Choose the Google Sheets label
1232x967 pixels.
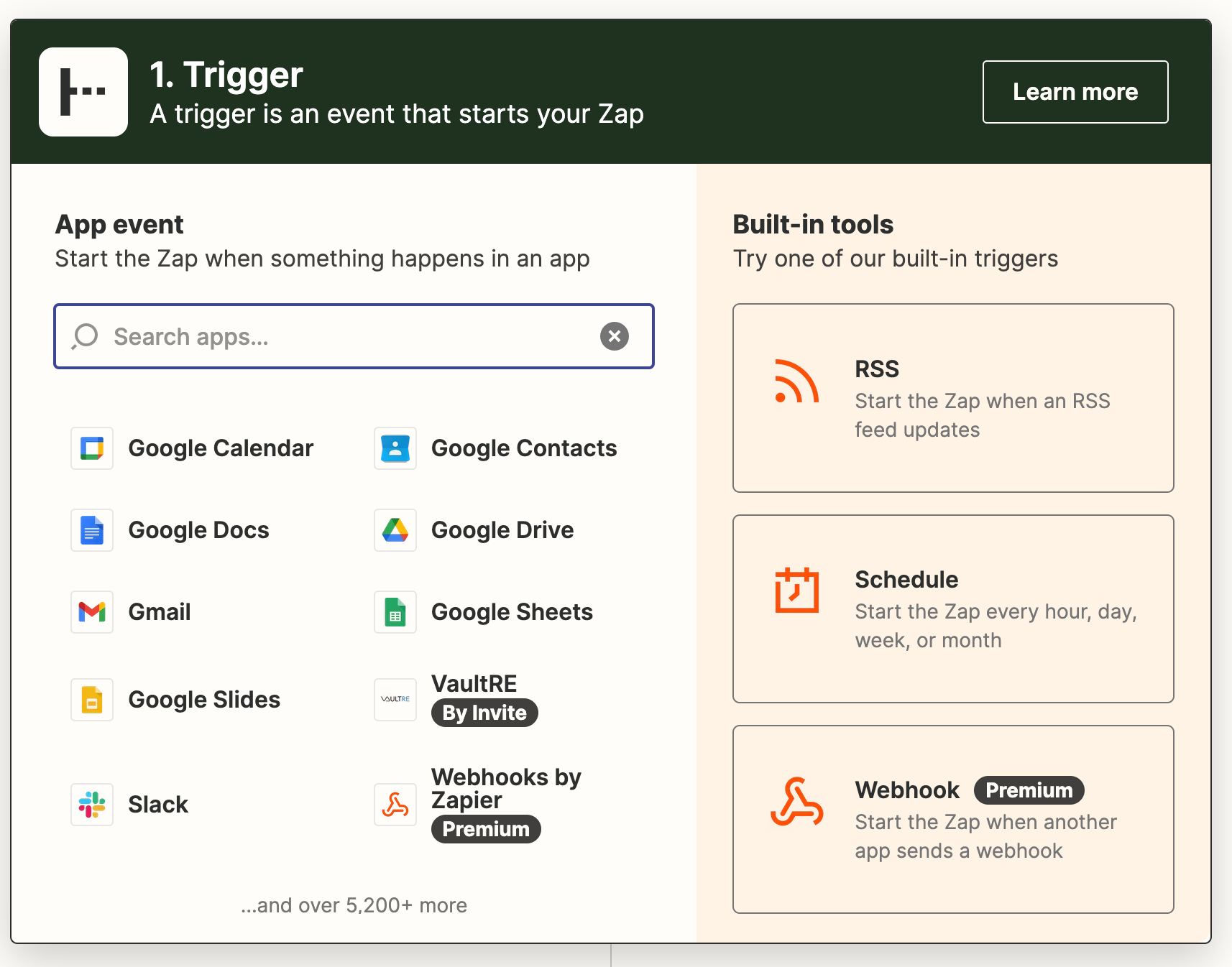click(512, 612)
